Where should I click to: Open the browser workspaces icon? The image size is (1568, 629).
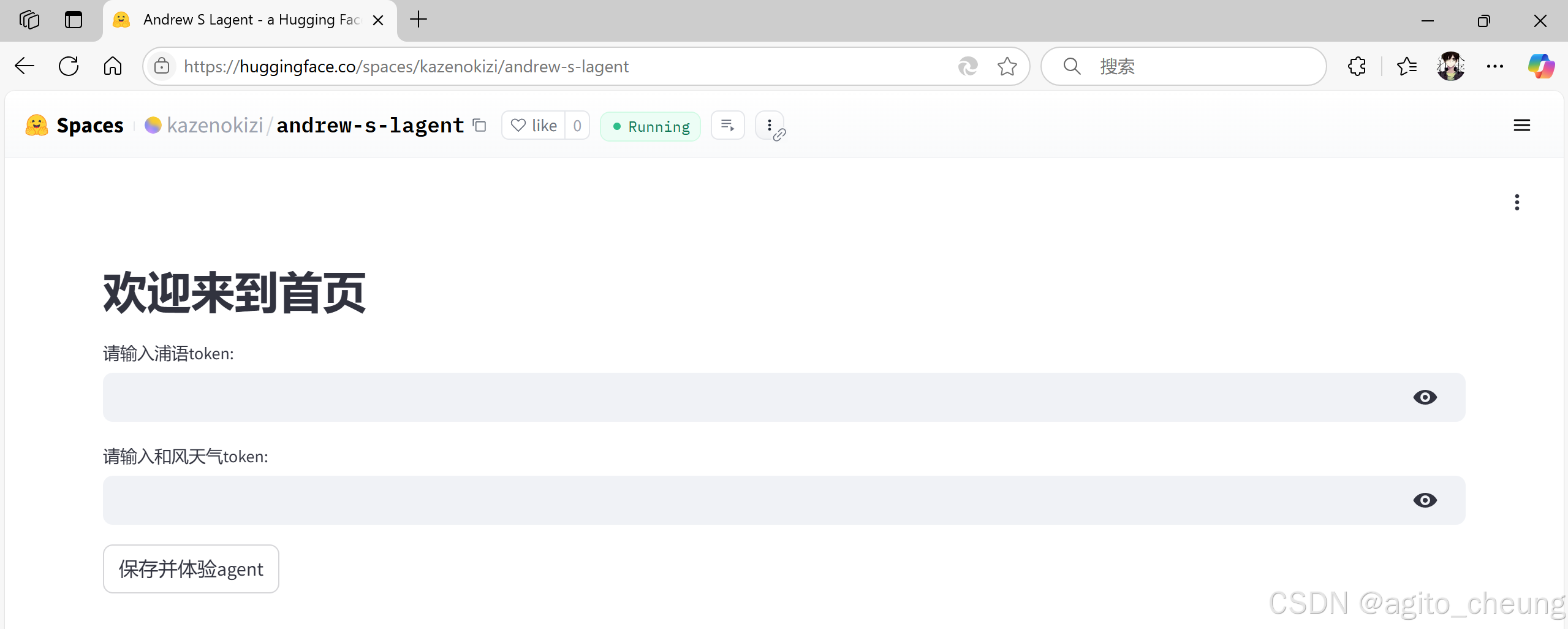29,20
